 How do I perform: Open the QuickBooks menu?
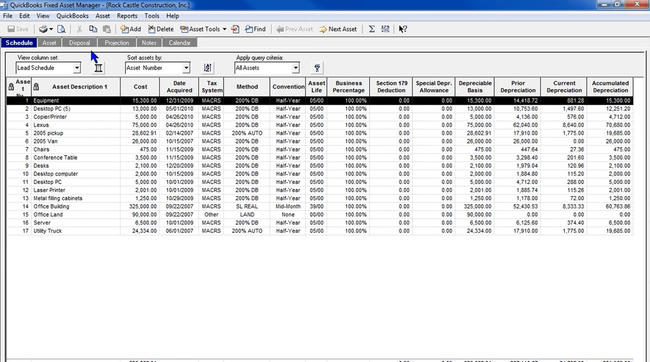pos(73,16)
